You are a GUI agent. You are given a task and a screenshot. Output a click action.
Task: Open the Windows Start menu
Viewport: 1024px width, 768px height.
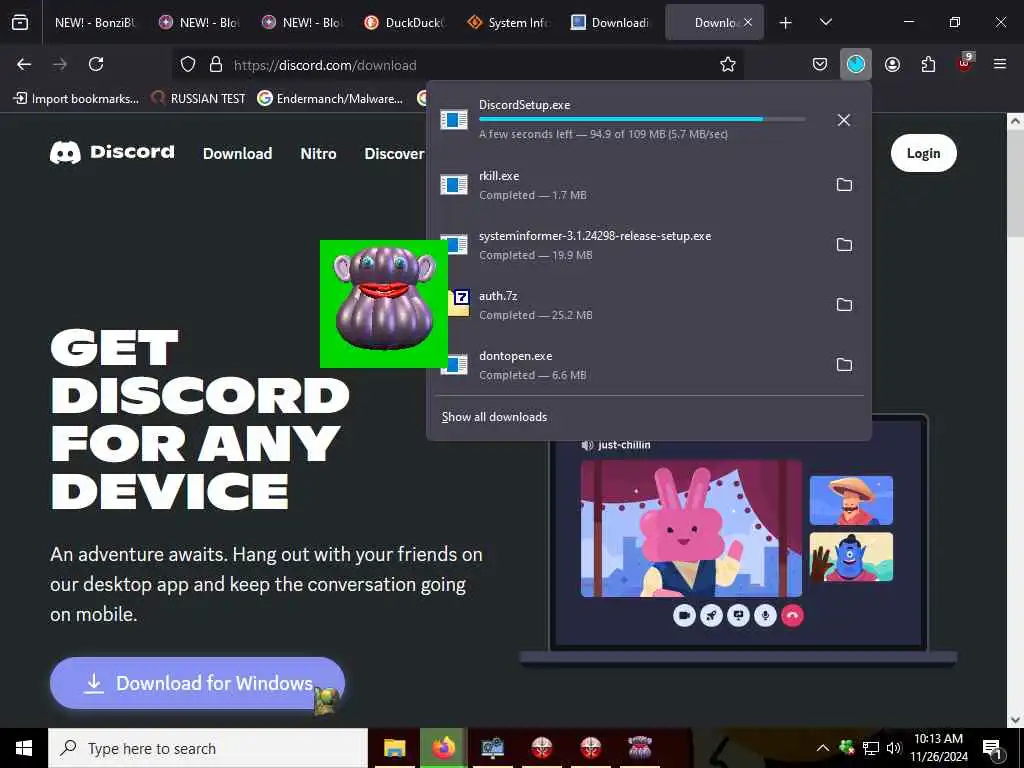coord(24,748)
